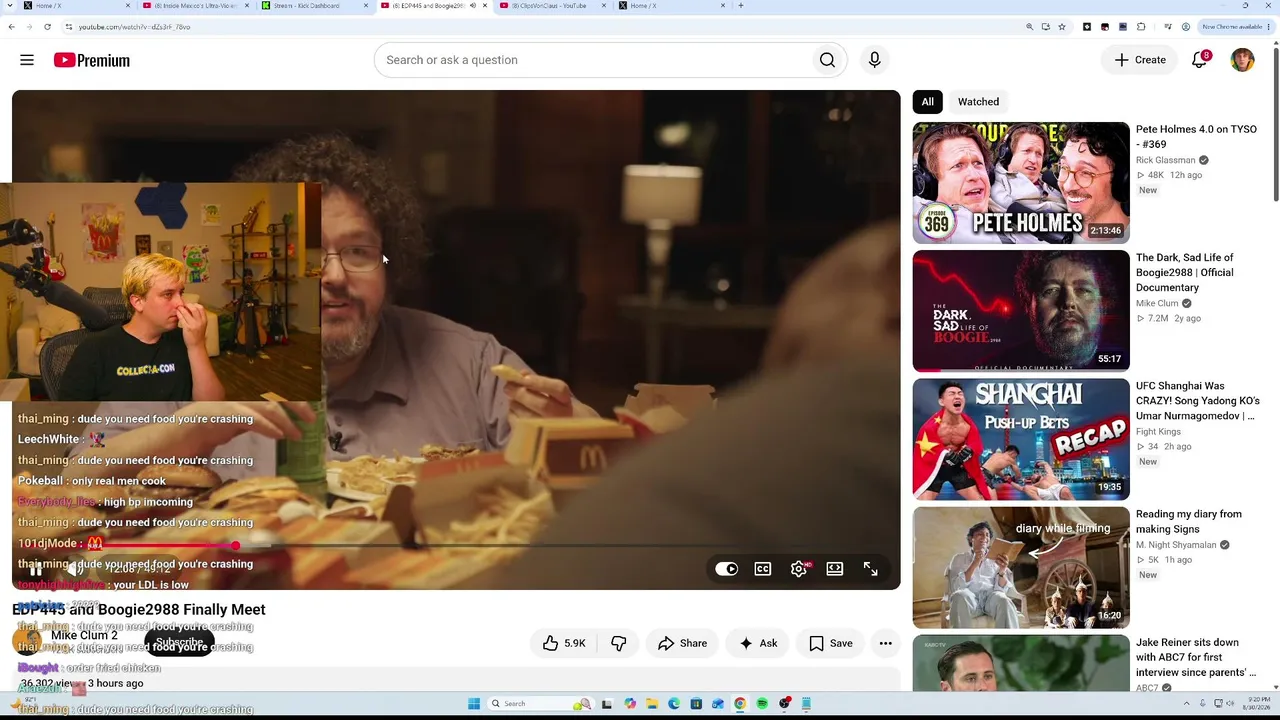Open the M. Night Shyamalan channel link

pyautogui.click(x=1176, y=545)
